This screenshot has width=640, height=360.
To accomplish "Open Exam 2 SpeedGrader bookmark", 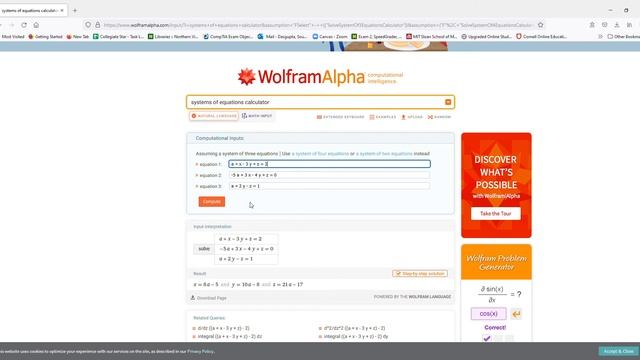I will [x=376, y=36].
